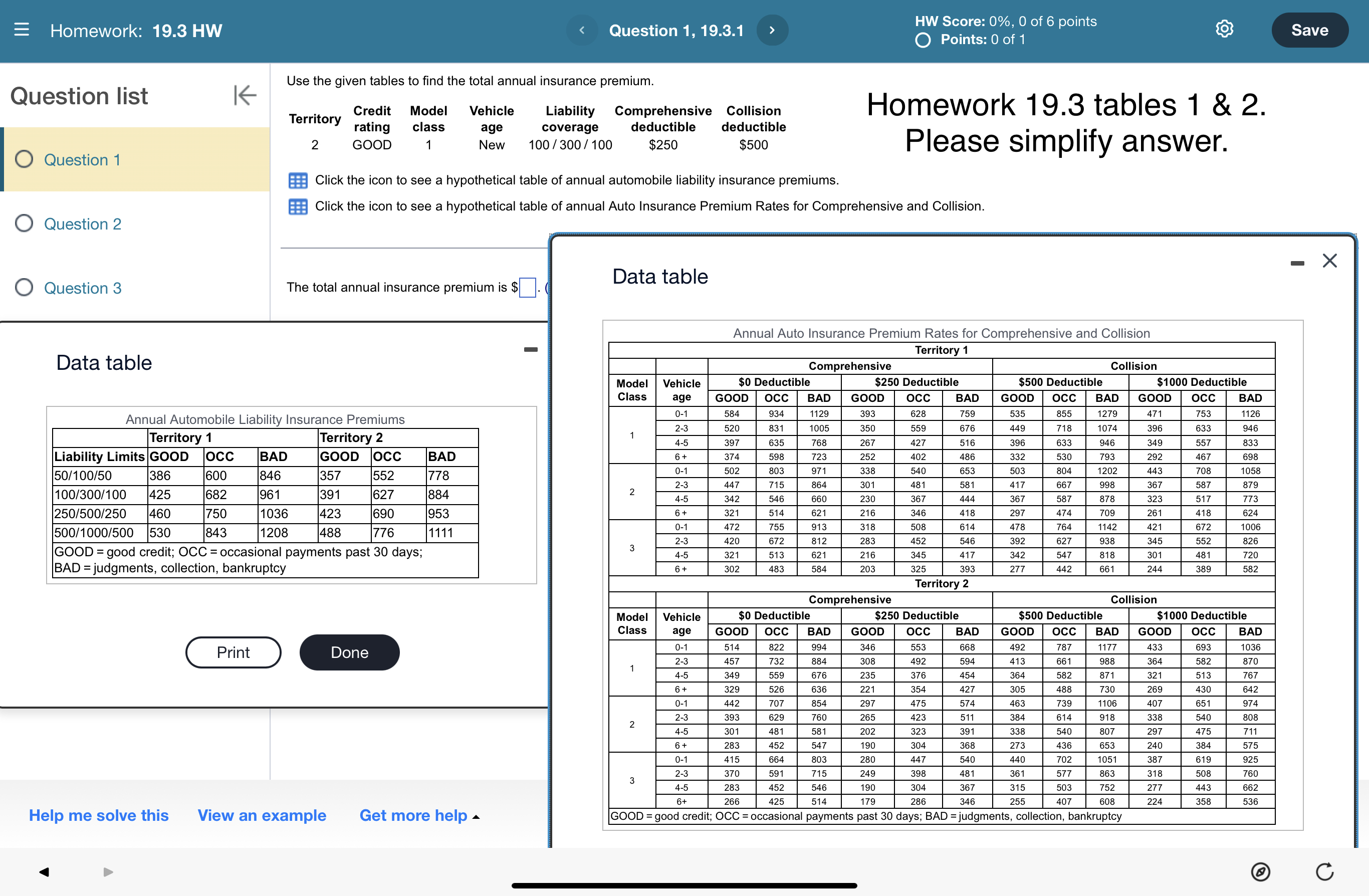Image resolution: width=1369 pixels, height=896 pixels.
Task: Go to the previous question arrow
Action: click(582, 30)
